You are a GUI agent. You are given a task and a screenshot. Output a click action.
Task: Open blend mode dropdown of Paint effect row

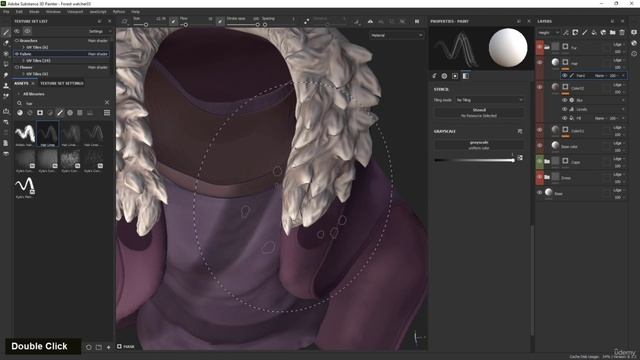pyautogui.click(x=601, y=76)
